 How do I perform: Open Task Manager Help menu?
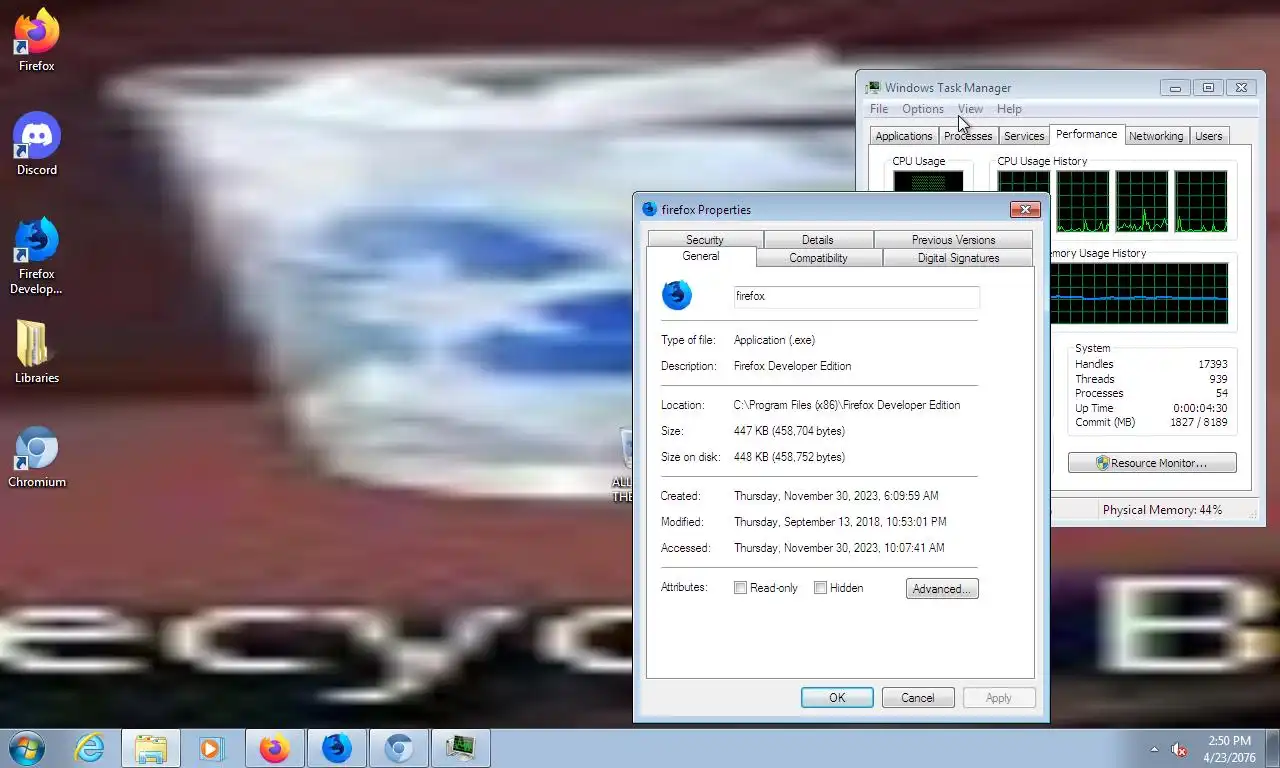pos(1009,109)
